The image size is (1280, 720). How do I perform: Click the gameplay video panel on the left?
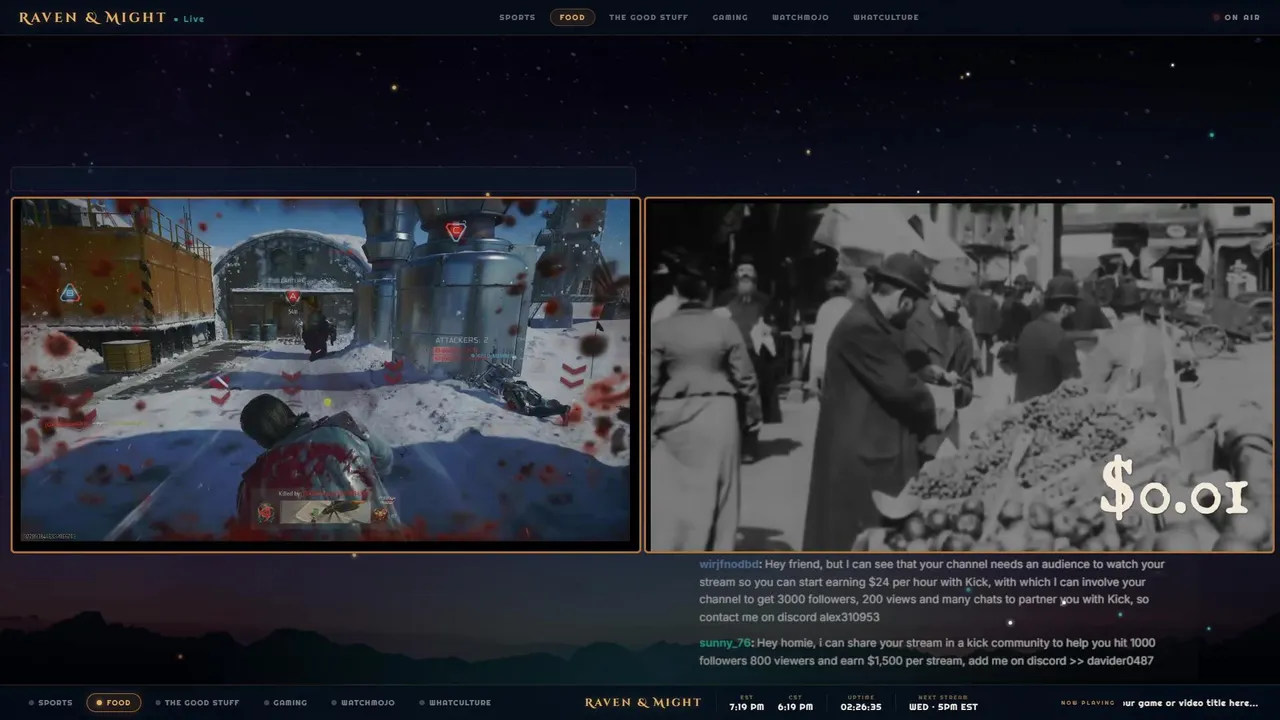click(326, 374)
